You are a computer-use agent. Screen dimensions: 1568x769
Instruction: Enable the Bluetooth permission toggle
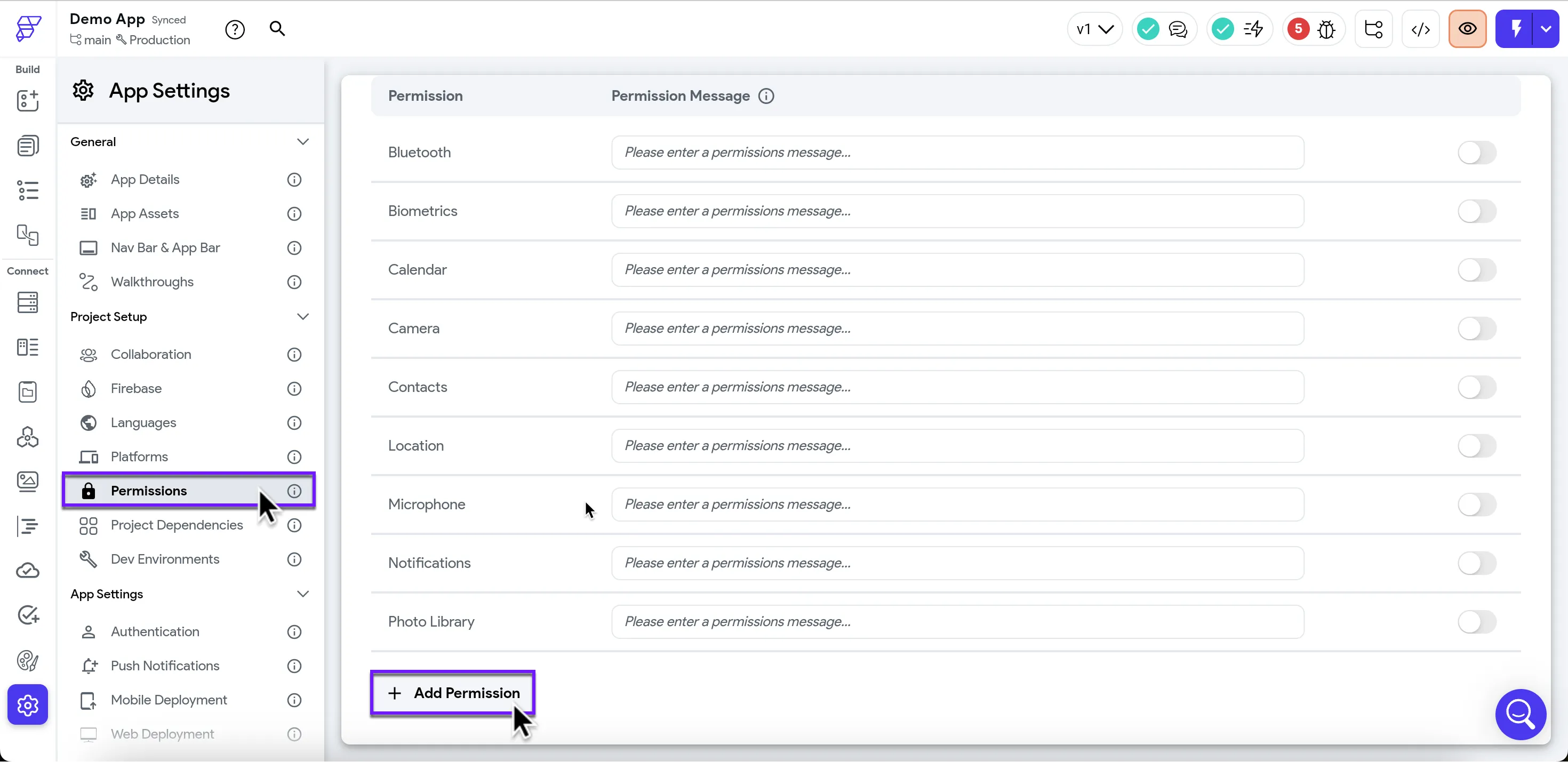pos(1476,153)
